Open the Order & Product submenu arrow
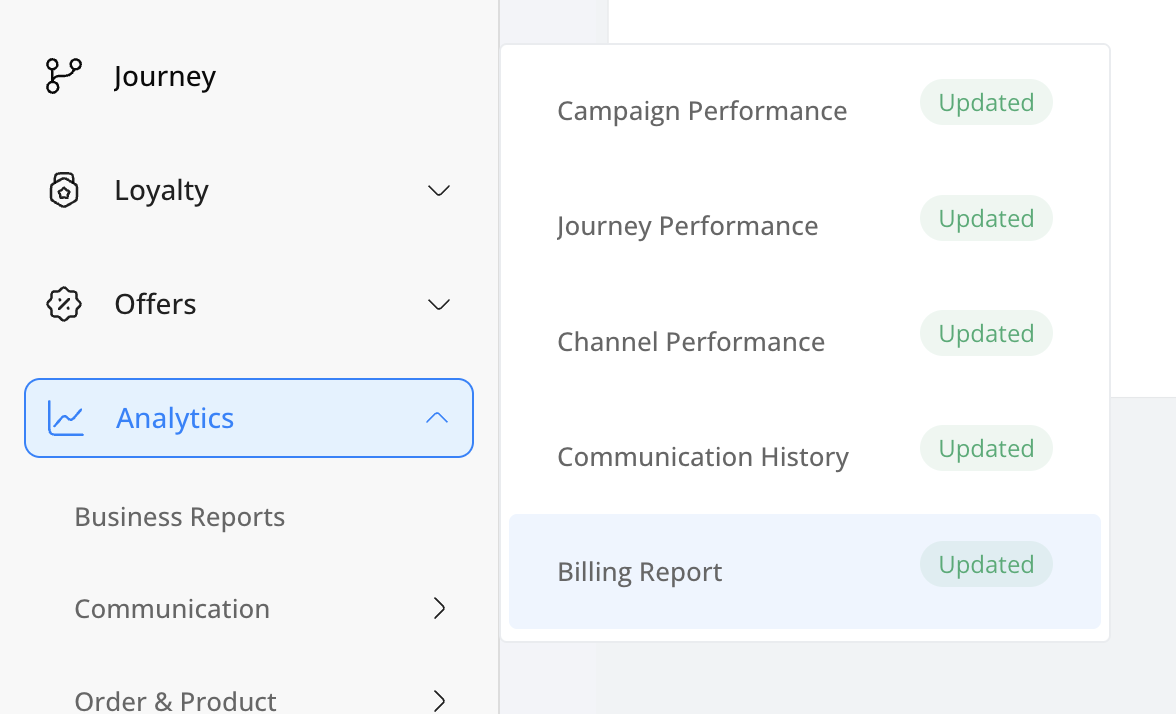This screenshot has width=1176, height=714. click(x=440, y=700)
